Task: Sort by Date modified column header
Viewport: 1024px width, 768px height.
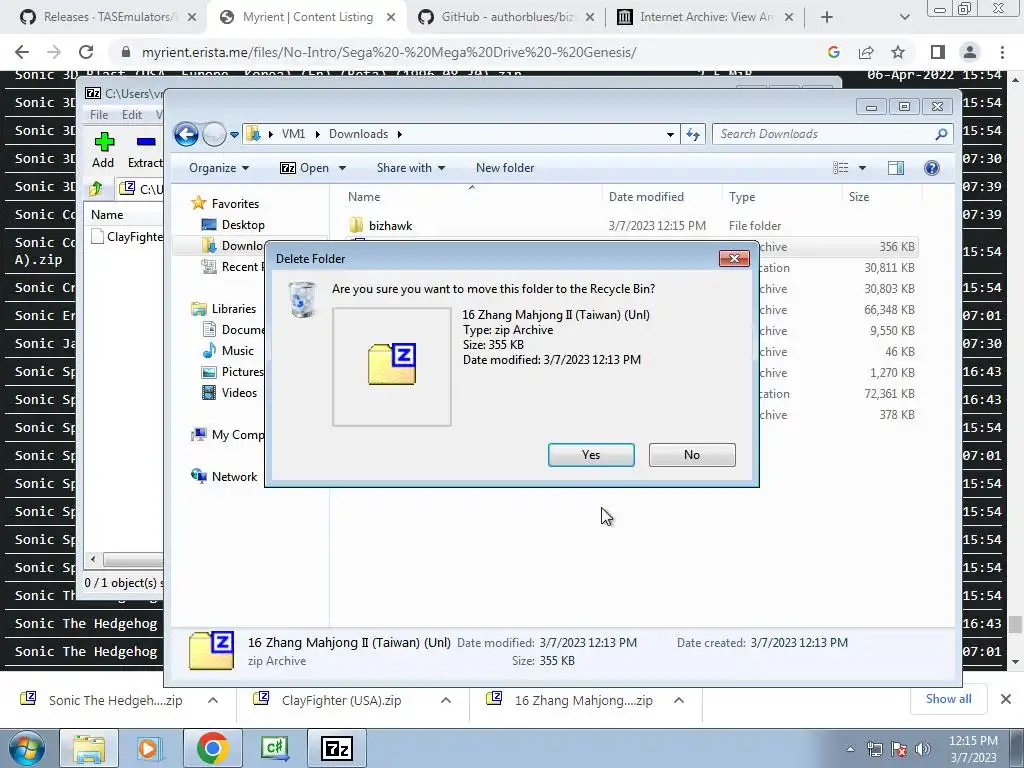Action: click(646, 197)
